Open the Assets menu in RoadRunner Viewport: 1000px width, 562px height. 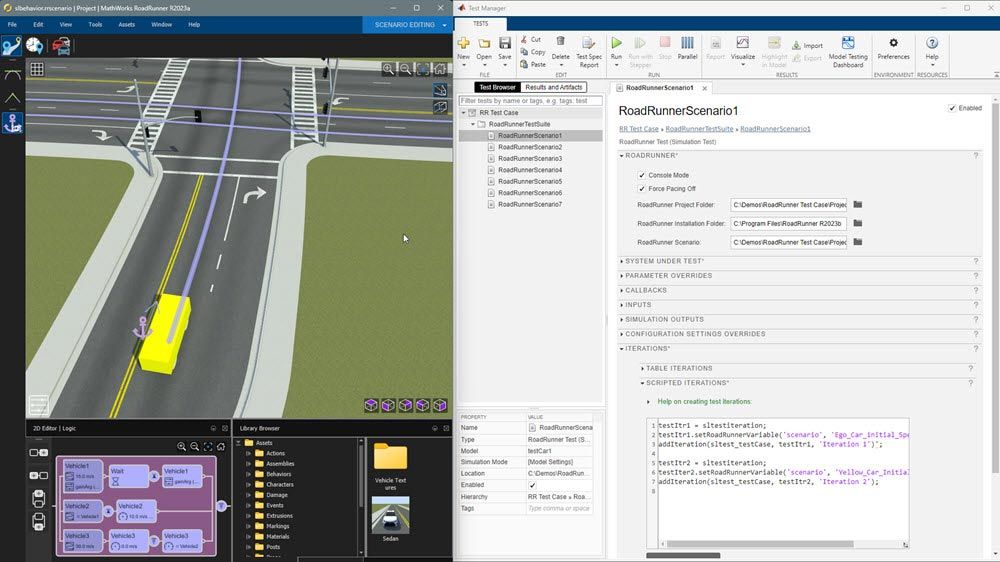(126, 24)
